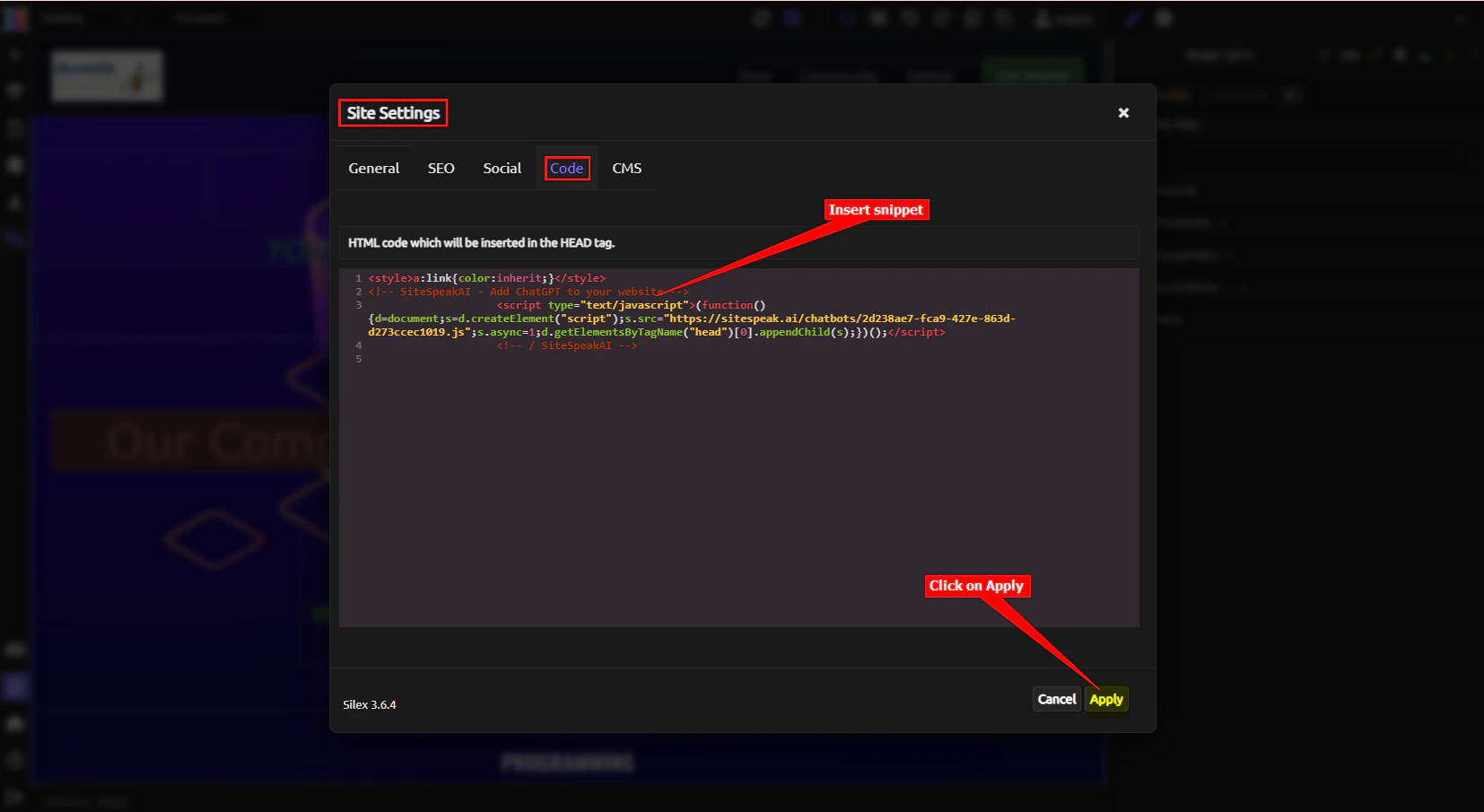Switch to the Code tab
1484x812 pixels.
pyautogui.click(x=566, y=168)
